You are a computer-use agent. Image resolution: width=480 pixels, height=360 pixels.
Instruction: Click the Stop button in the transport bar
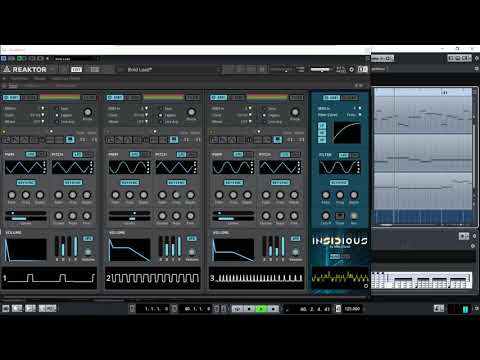click(249, 309)
